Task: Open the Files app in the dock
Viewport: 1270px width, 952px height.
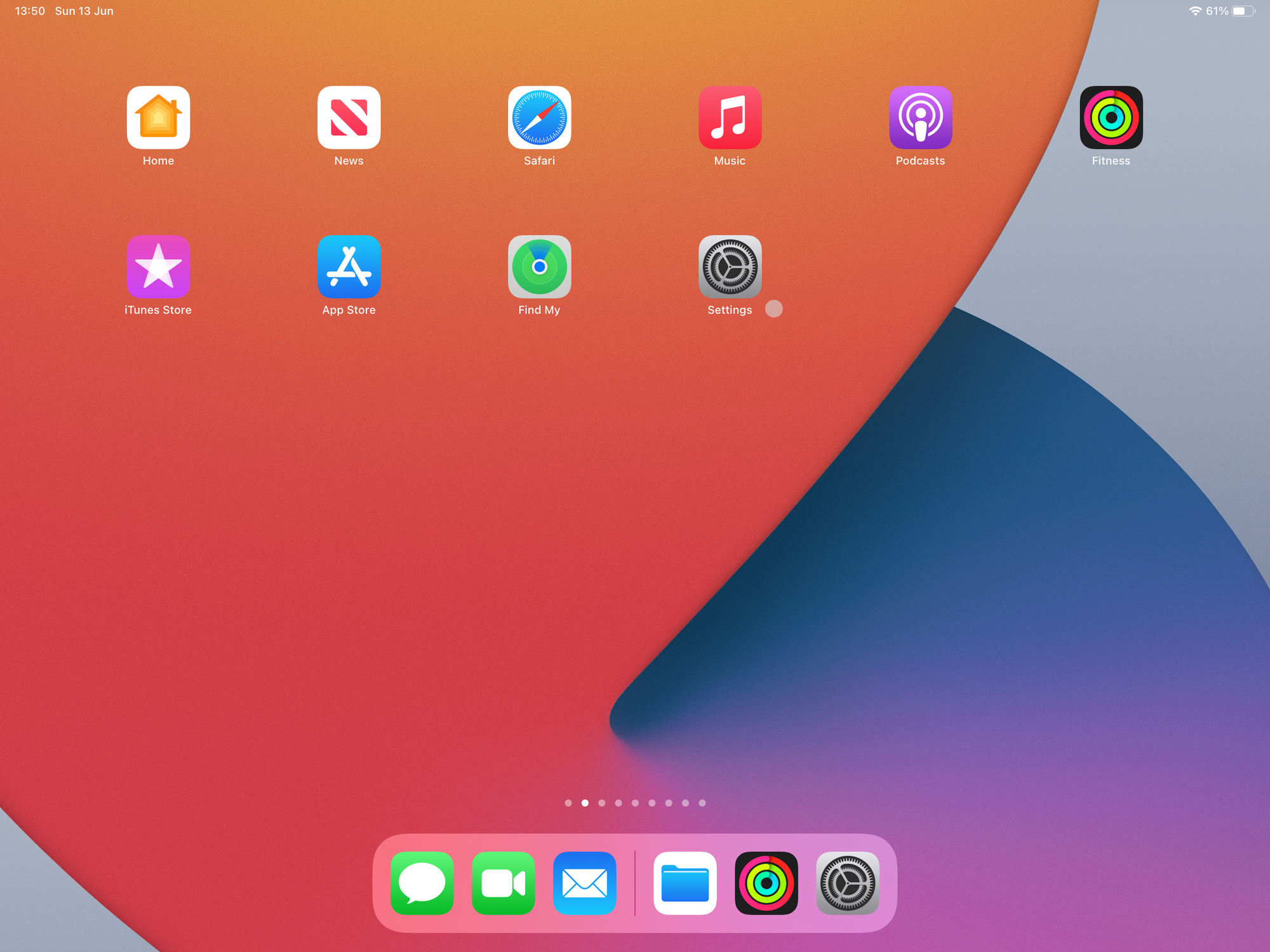Action: pyautogui.click(x=685, y=883)
